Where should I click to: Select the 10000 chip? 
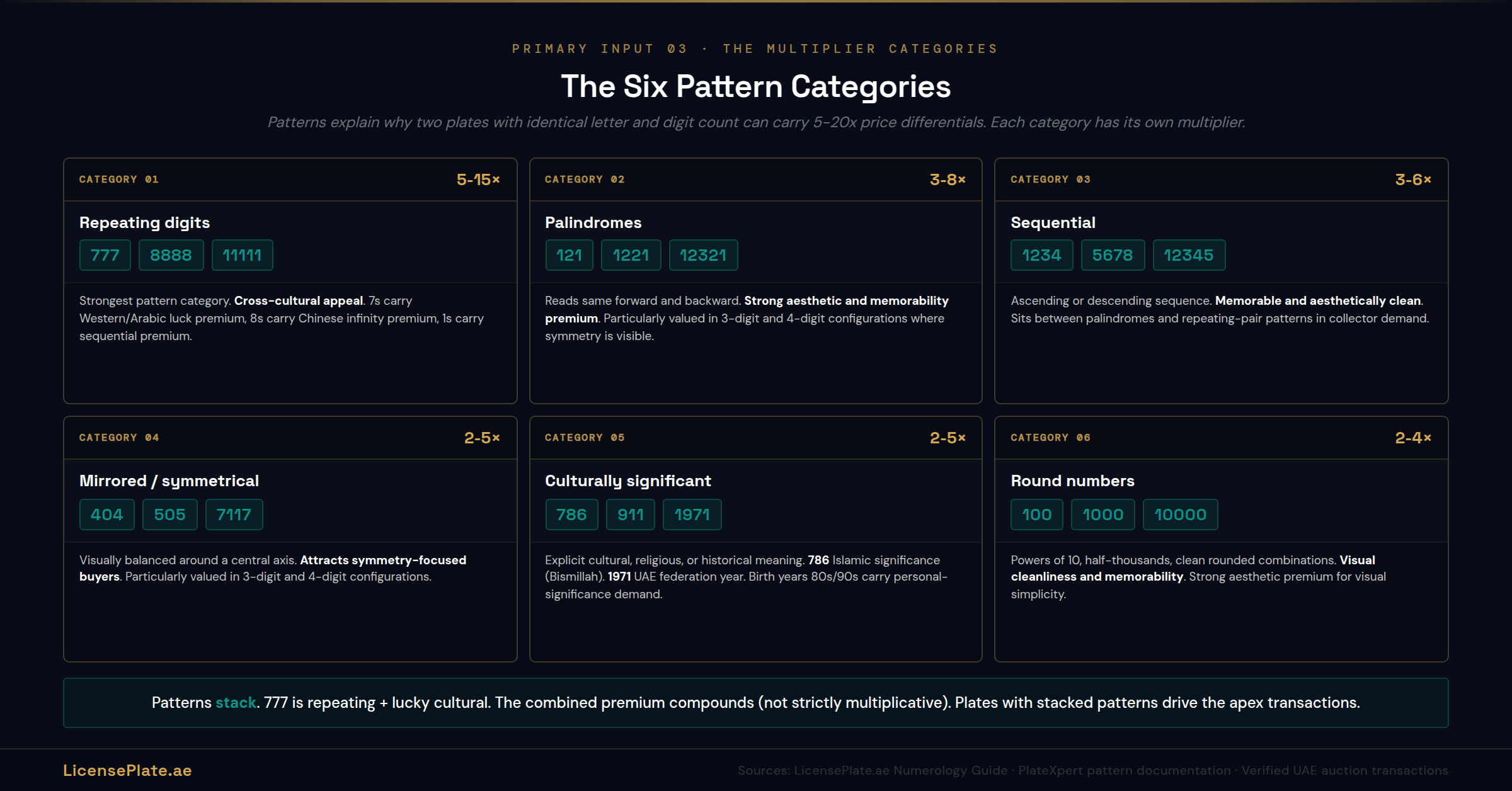click(1180, 515)
